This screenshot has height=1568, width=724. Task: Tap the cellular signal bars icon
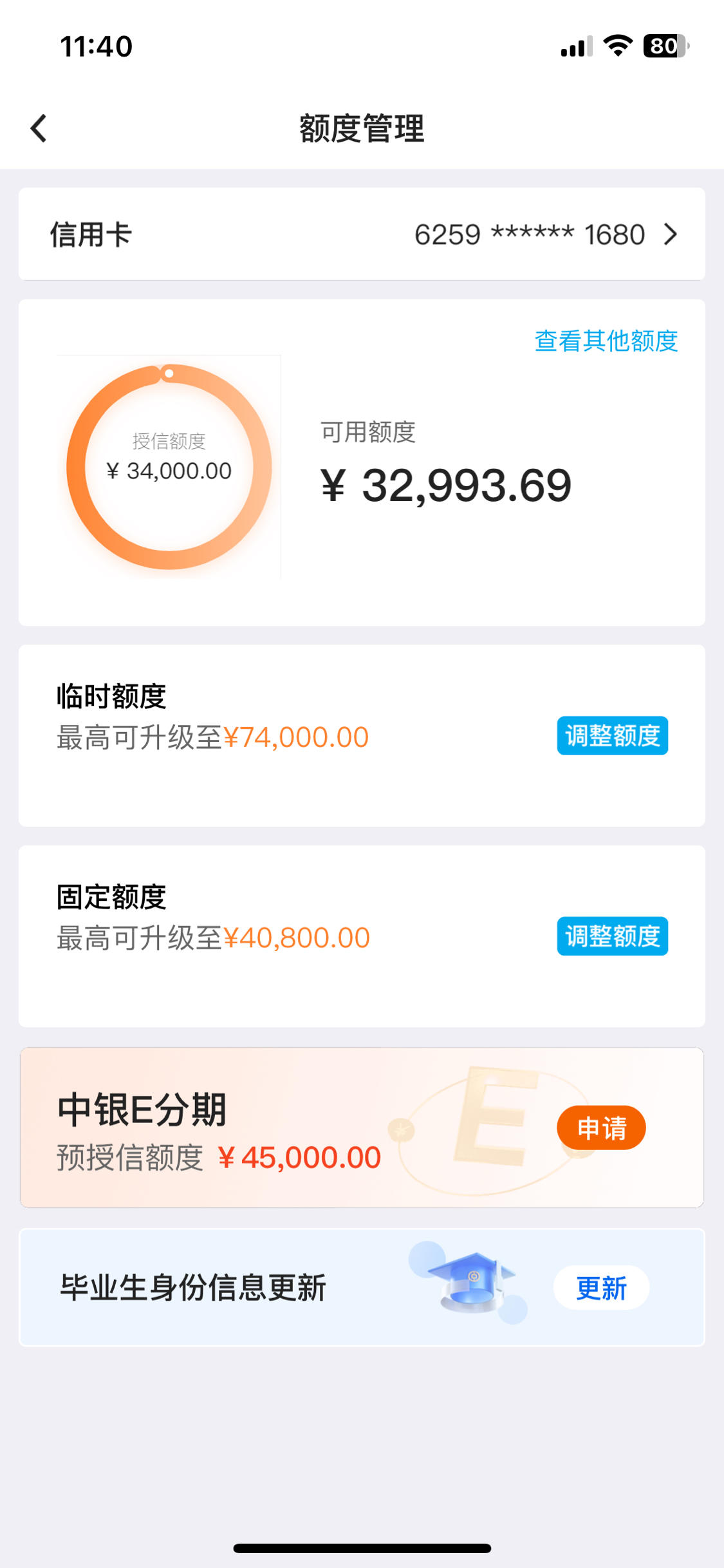[x=577, y=46]
